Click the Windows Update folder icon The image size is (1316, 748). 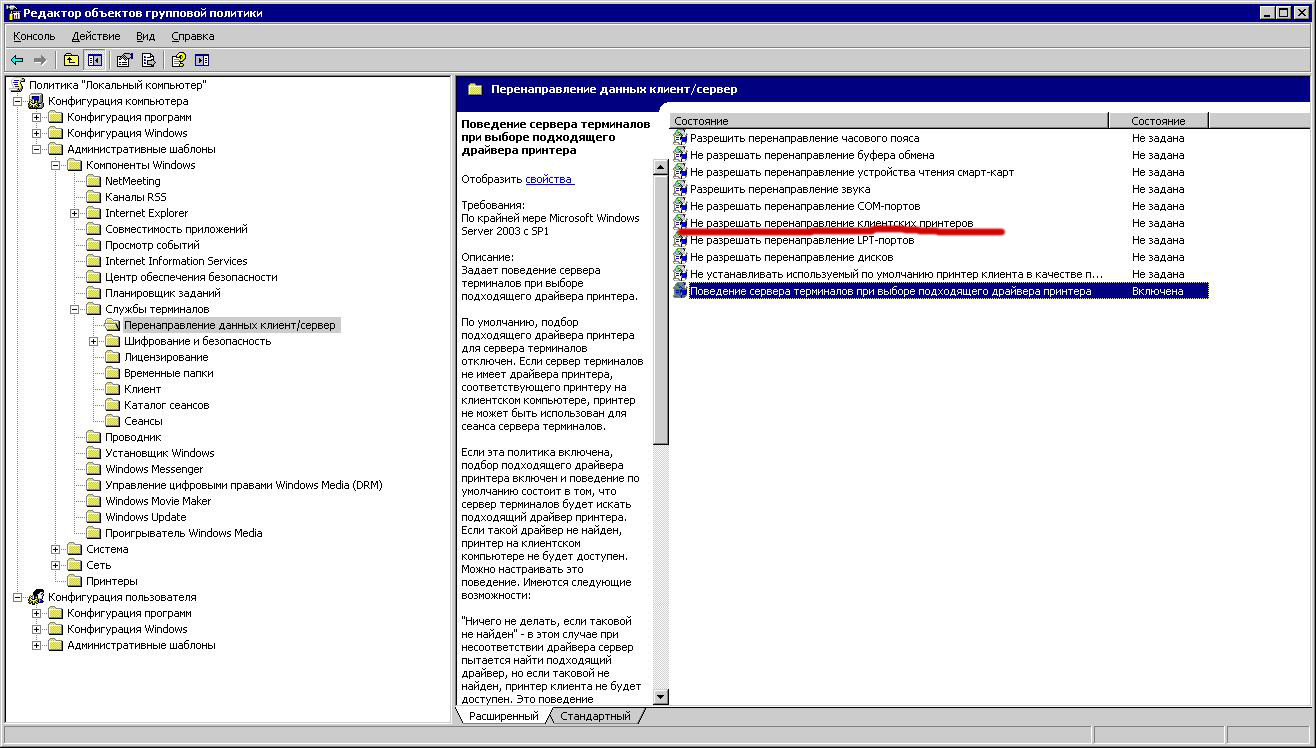coord(93,517)
